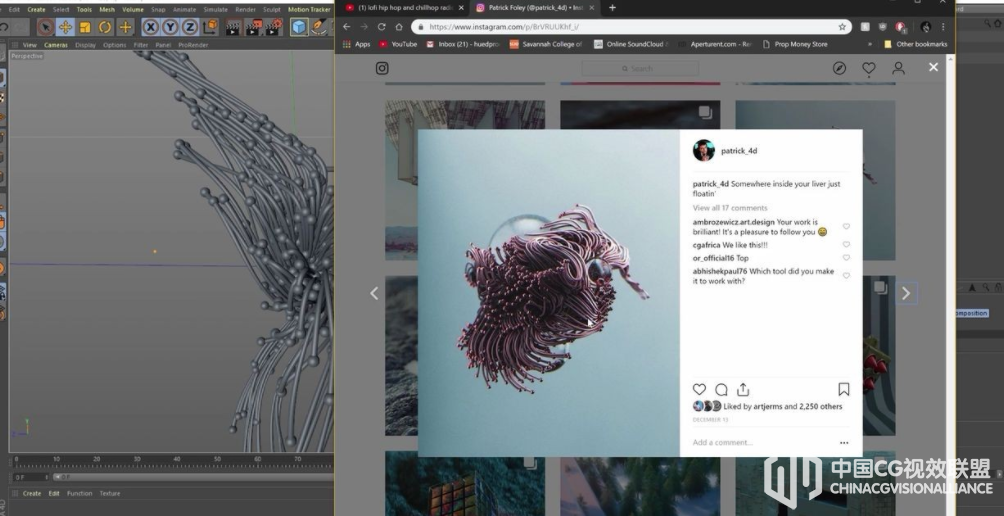
Task: Click the Undo arrow in Cinema 4D
Action: click(4, 27)
